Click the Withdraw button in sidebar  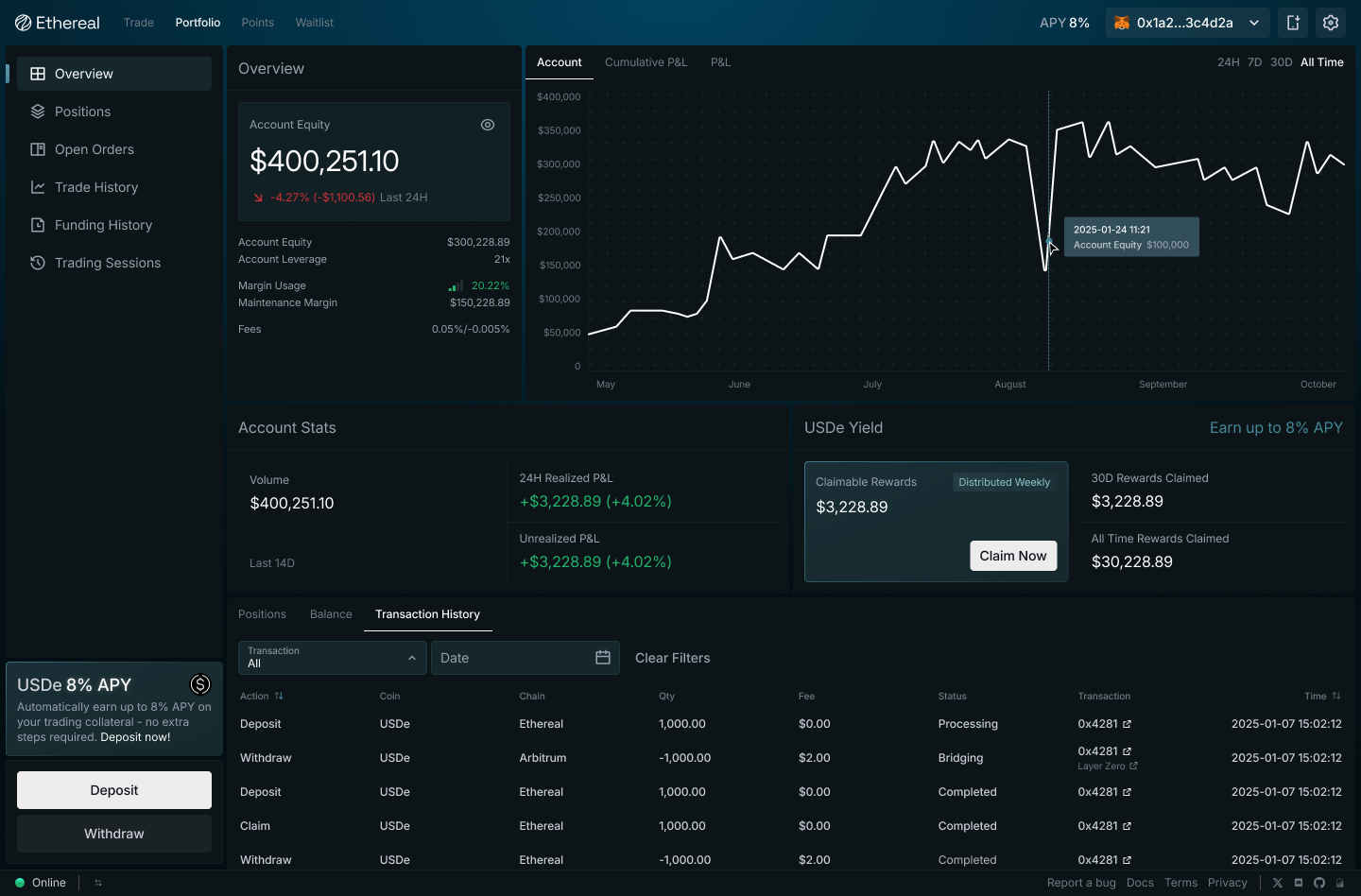point(114,834)
